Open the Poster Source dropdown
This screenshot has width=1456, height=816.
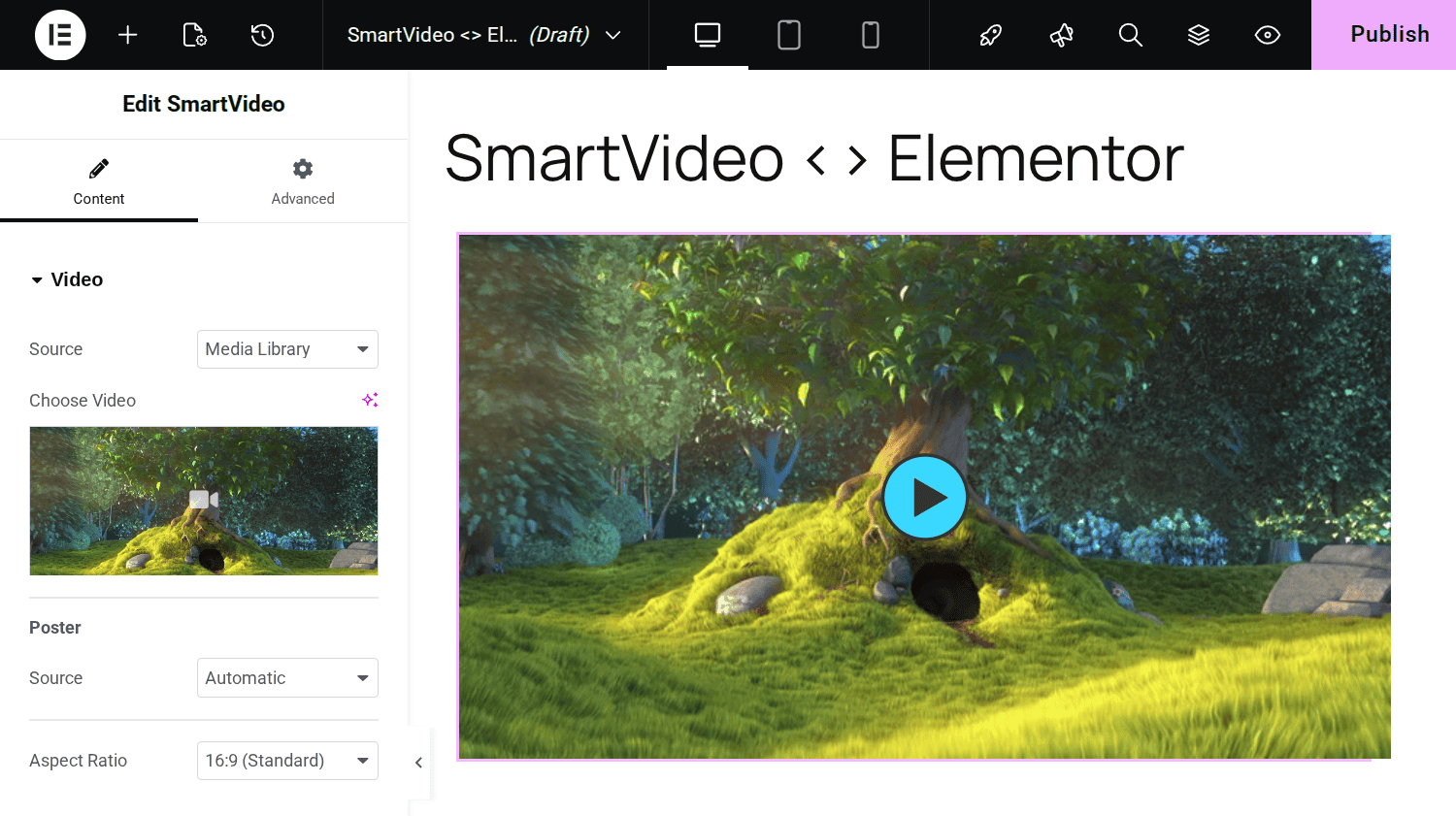(x=287, y=677)
